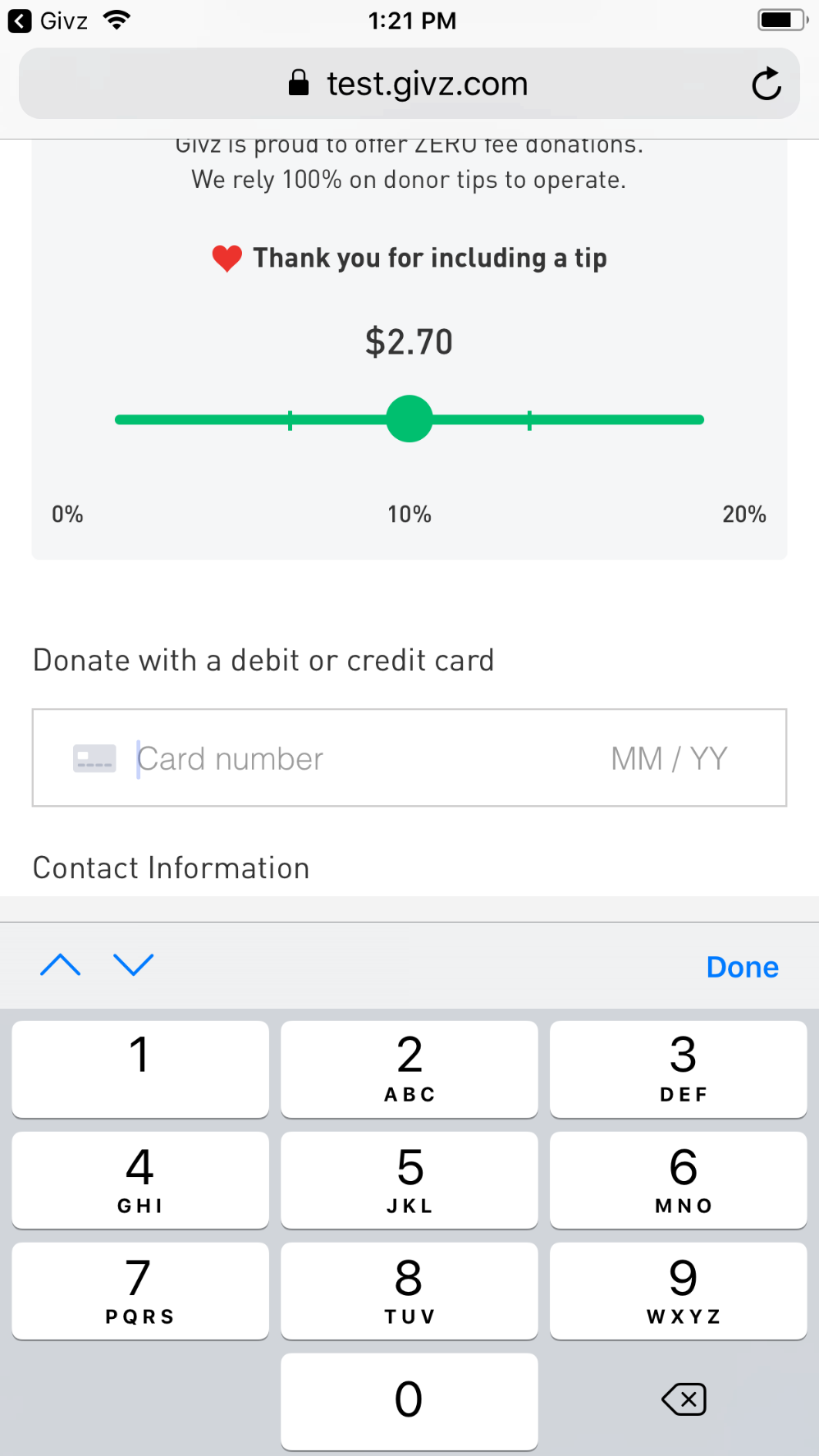Tap the 1 key on keypad
This screenshot has height=1456, width=819.
coord(140,1069)
